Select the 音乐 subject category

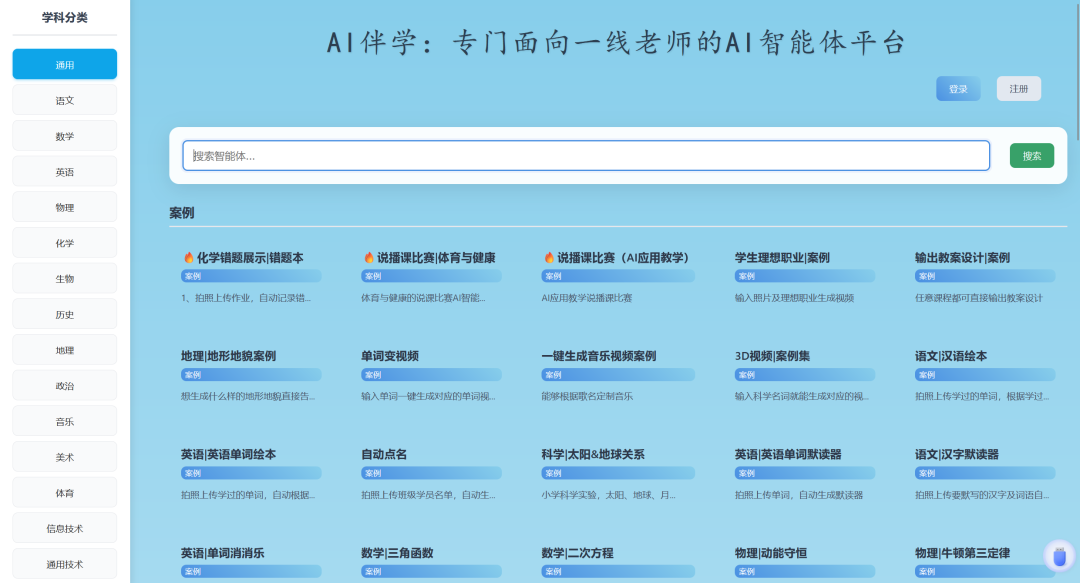coord(65,421)
